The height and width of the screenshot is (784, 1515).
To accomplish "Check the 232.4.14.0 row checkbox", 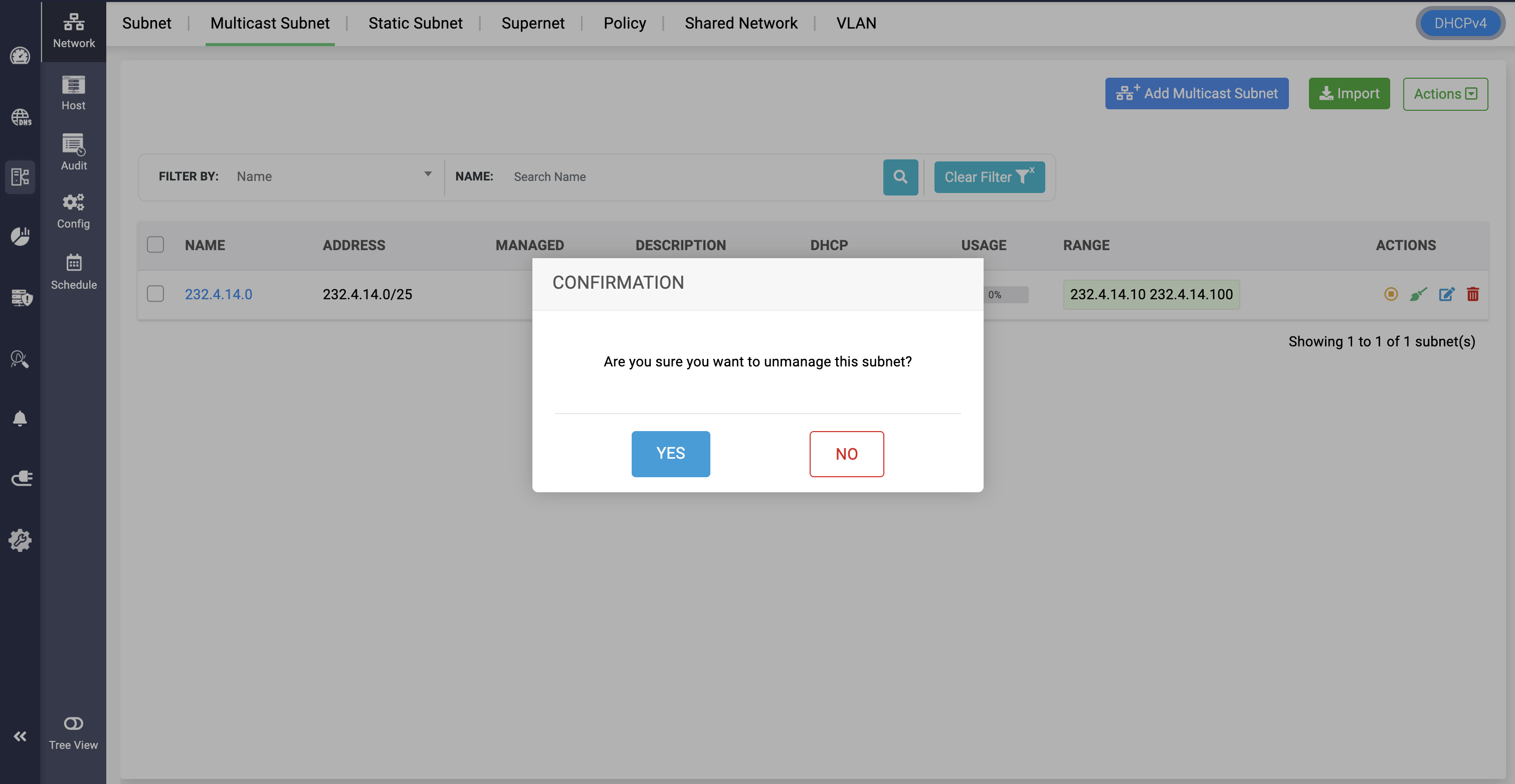I will [x=155, y=293].
